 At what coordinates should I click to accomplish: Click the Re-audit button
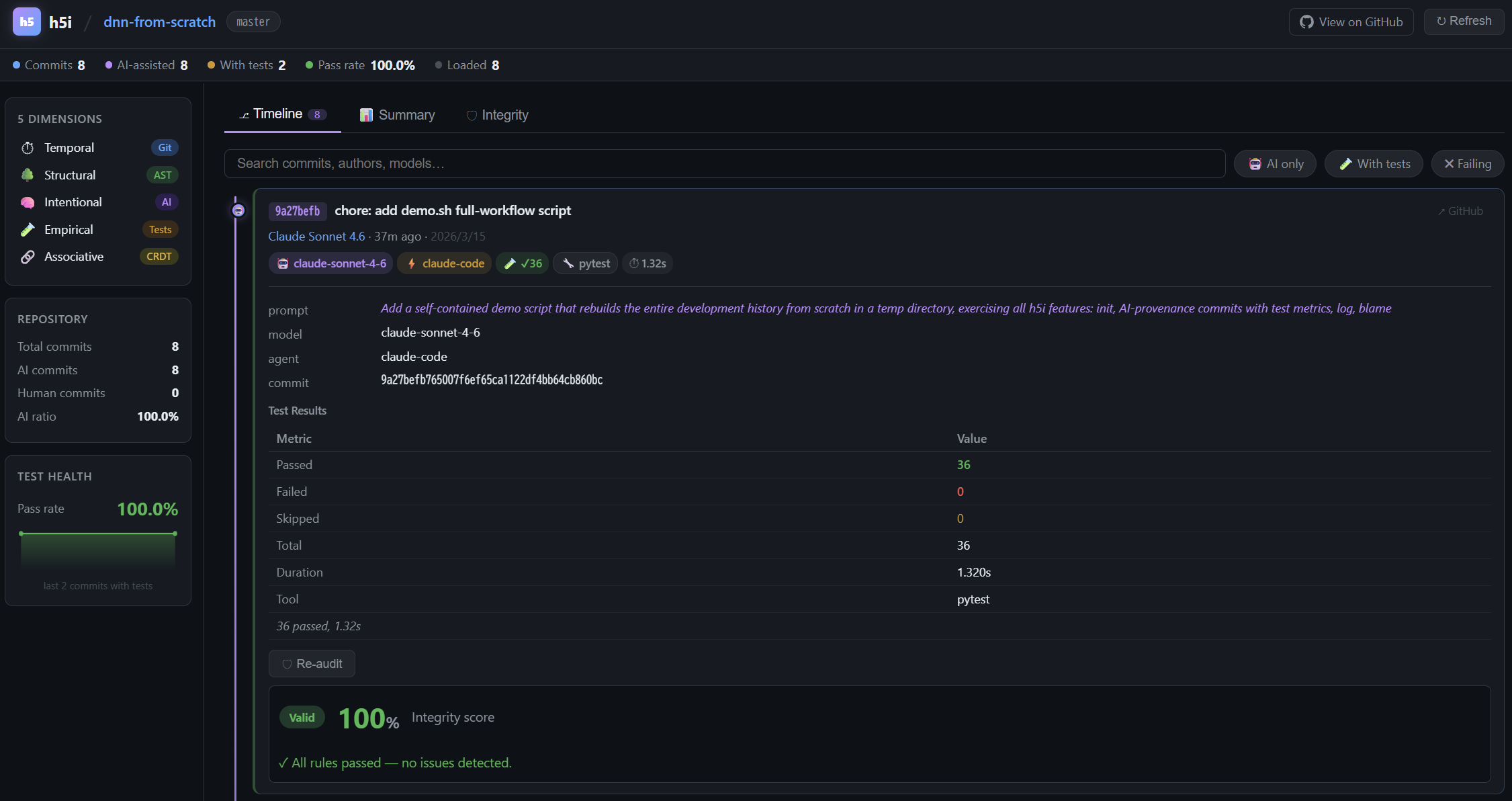click(312, 663)
